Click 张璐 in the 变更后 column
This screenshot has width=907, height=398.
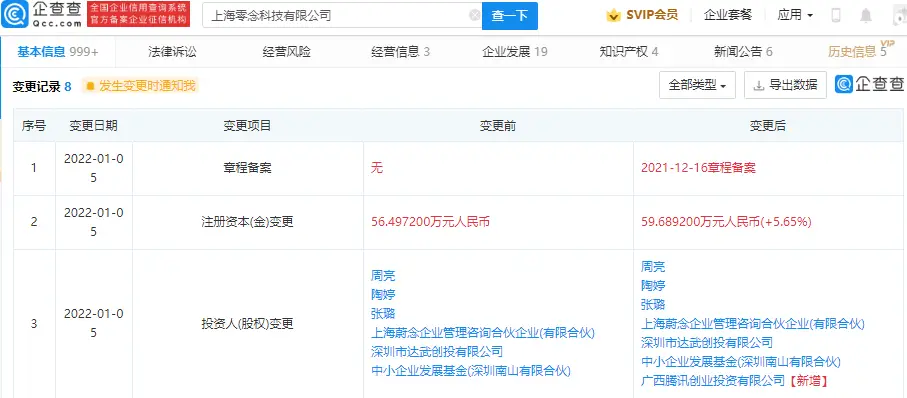click(x=653, y=304)
